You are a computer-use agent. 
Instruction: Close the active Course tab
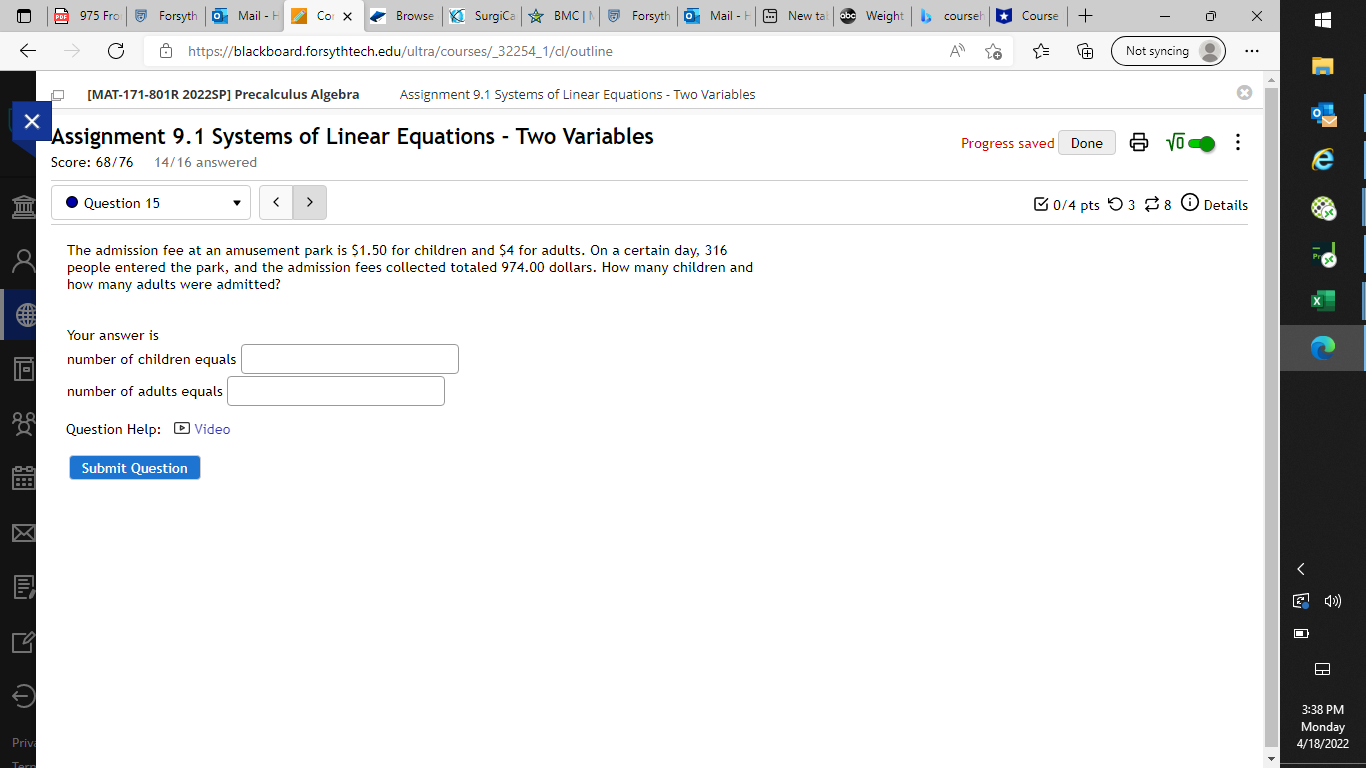click(x=348, y=16)
